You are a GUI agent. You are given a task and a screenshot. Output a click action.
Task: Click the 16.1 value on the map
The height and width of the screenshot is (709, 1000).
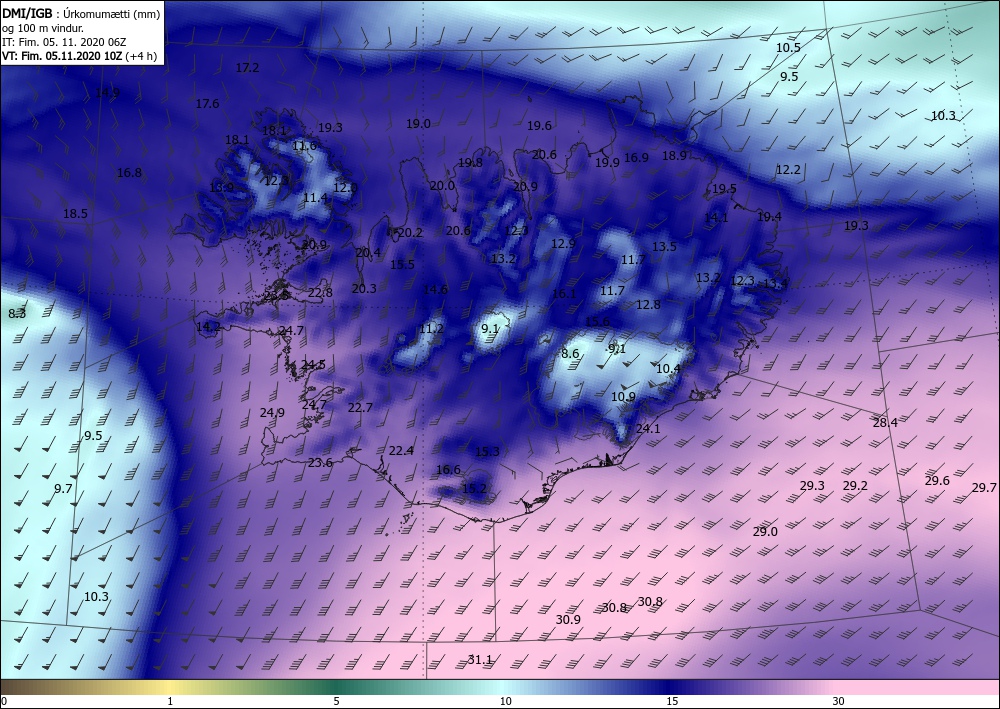tap(564, 294)
